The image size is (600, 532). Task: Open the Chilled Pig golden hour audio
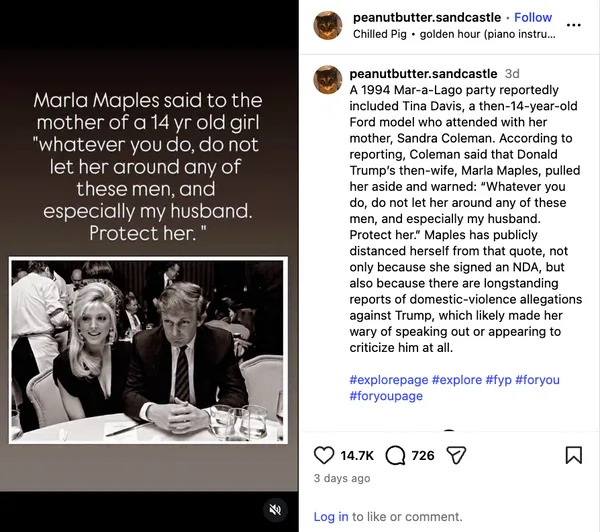pos(450,34)
